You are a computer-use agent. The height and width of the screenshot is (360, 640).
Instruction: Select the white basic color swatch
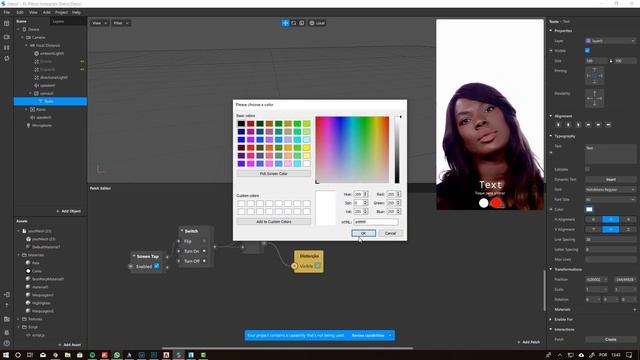[x=307, y=164]
